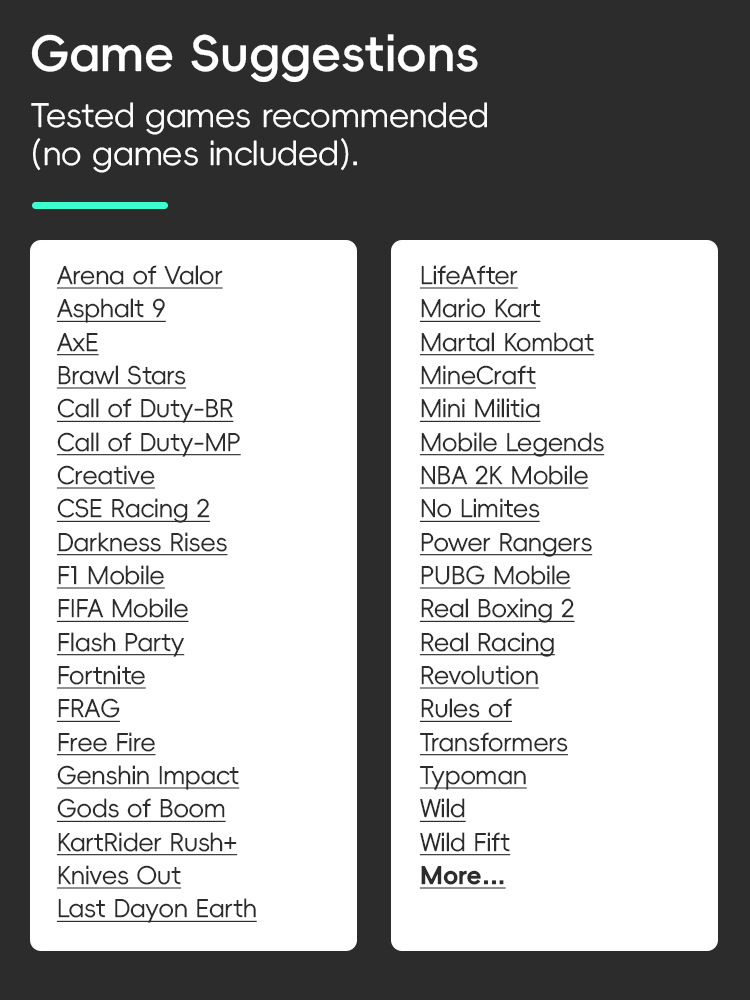Select PUBG Mobile
This screenshot has height=1000, width=750.
point(494,576)
